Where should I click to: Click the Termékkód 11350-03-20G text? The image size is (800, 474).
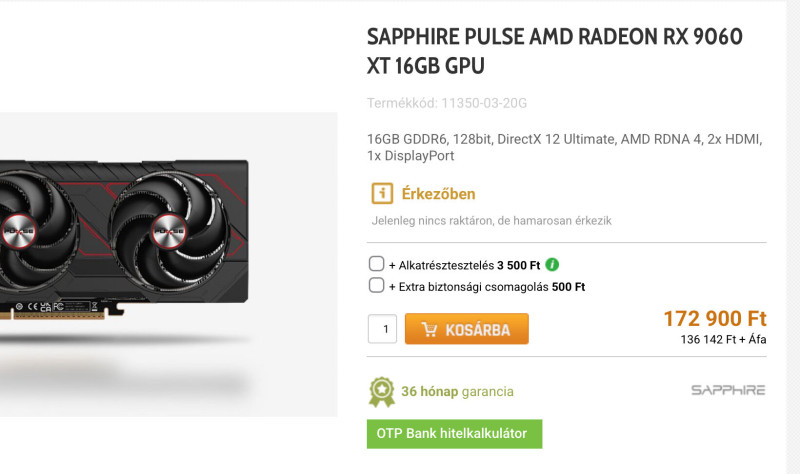(x=447, y=103)
